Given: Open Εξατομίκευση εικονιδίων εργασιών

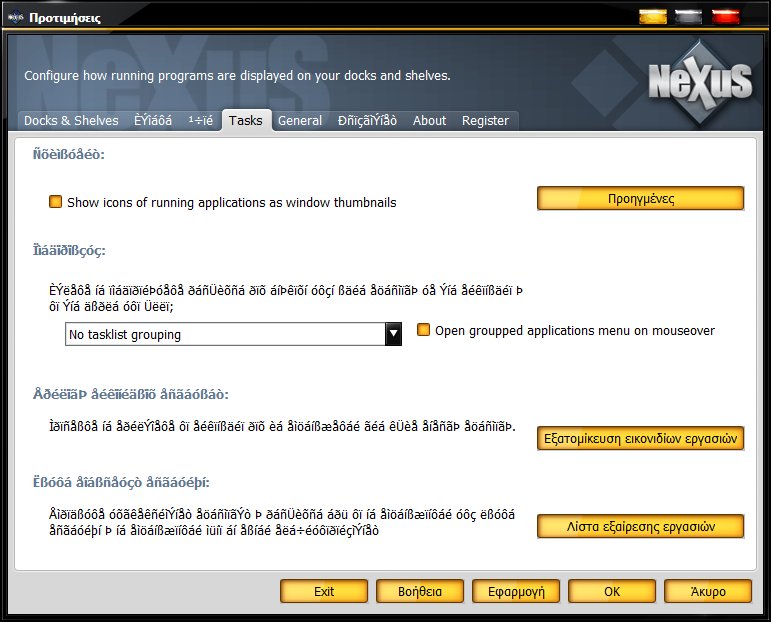Looking at the screenshot, I should coord(640,438).
